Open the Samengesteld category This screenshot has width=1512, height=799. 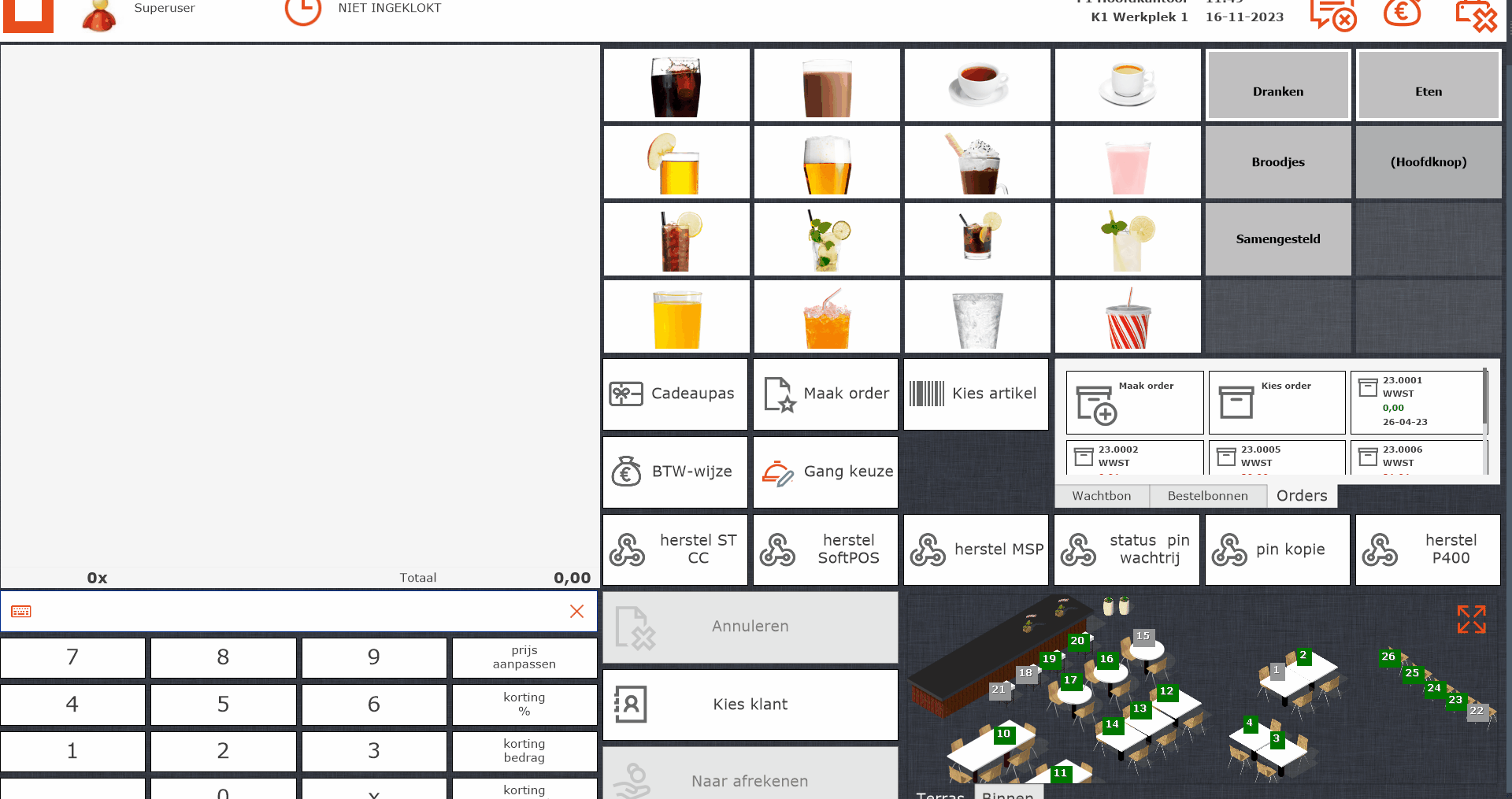(1278, 239)
